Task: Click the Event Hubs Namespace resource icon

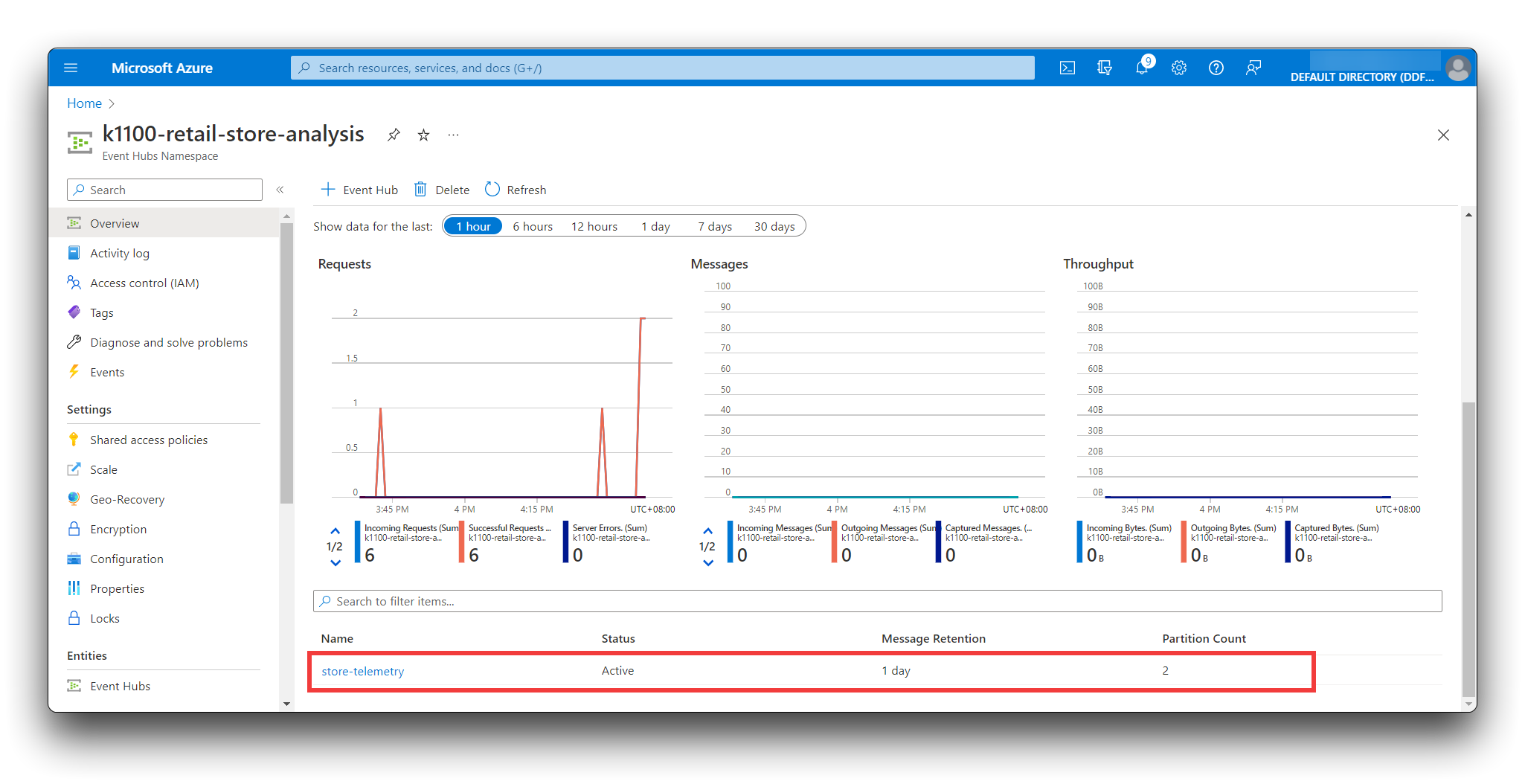Action: [x=80, y=141]
